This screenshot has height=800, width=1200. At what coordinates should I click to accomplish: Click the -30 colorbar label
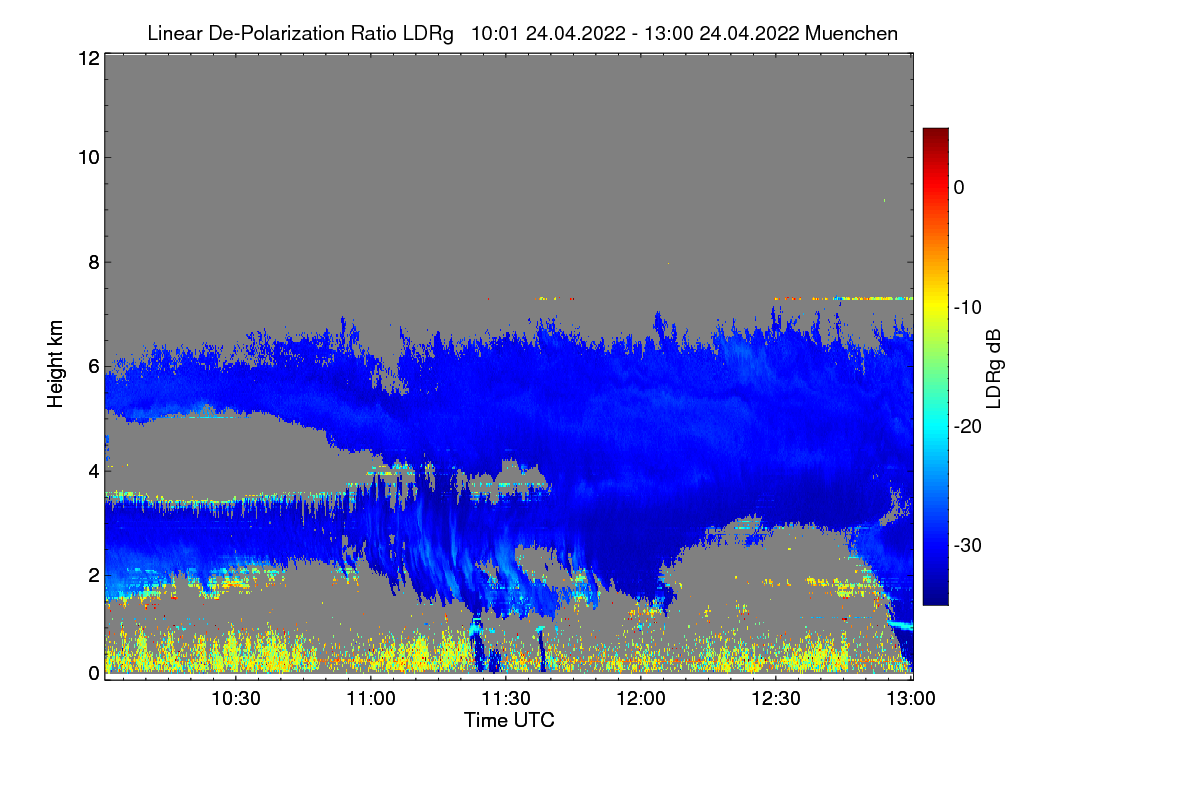968,545
